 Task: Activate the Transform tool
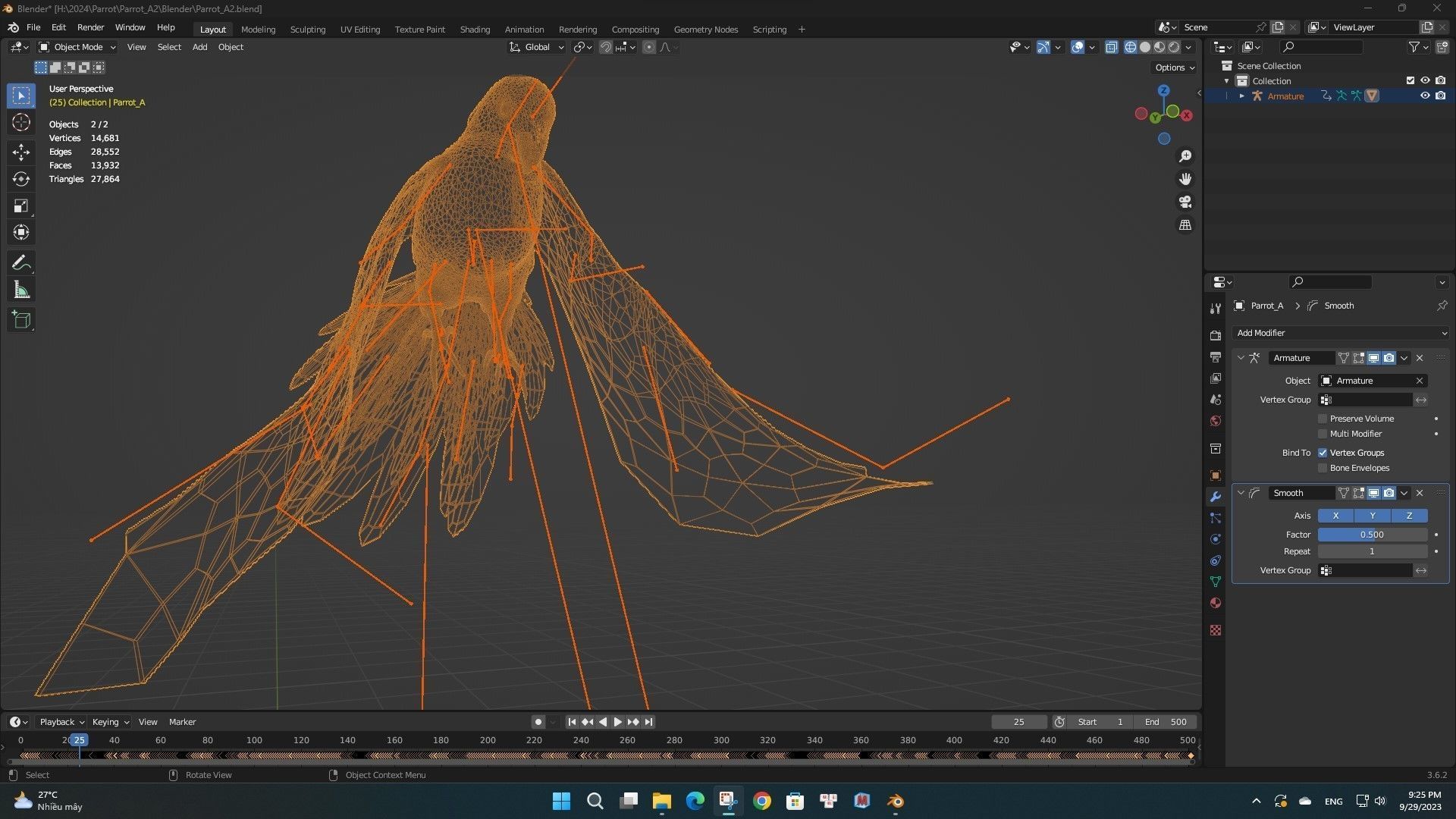pos(21,232)
